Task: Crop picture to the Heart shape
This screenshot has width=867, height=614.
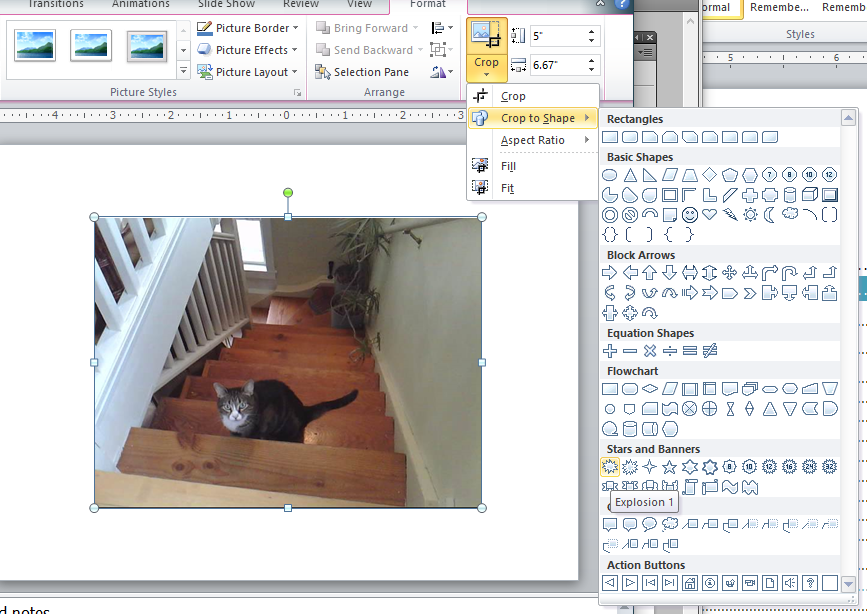Action: (709, 215)
